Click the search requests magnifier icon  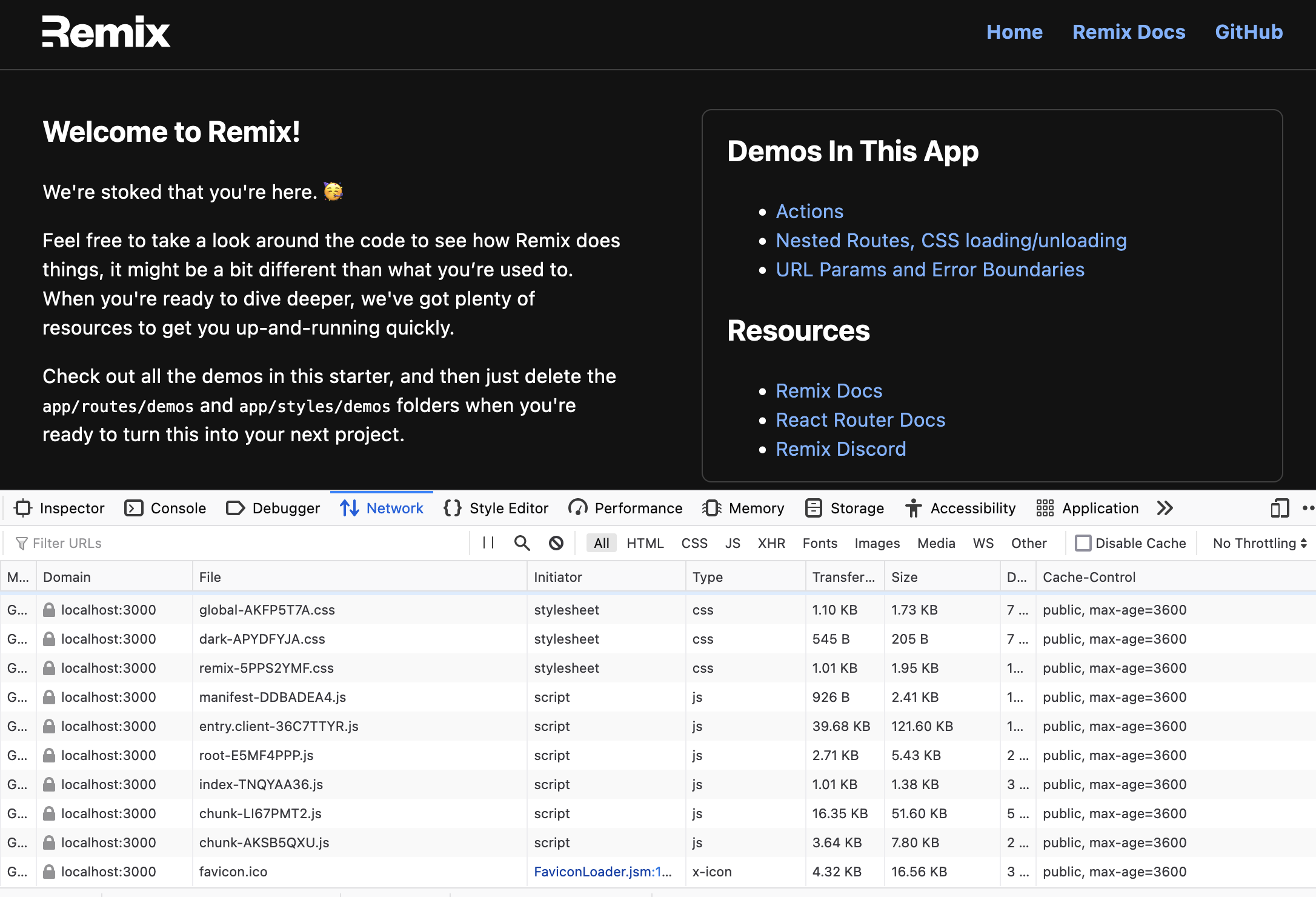click(522, 542)
